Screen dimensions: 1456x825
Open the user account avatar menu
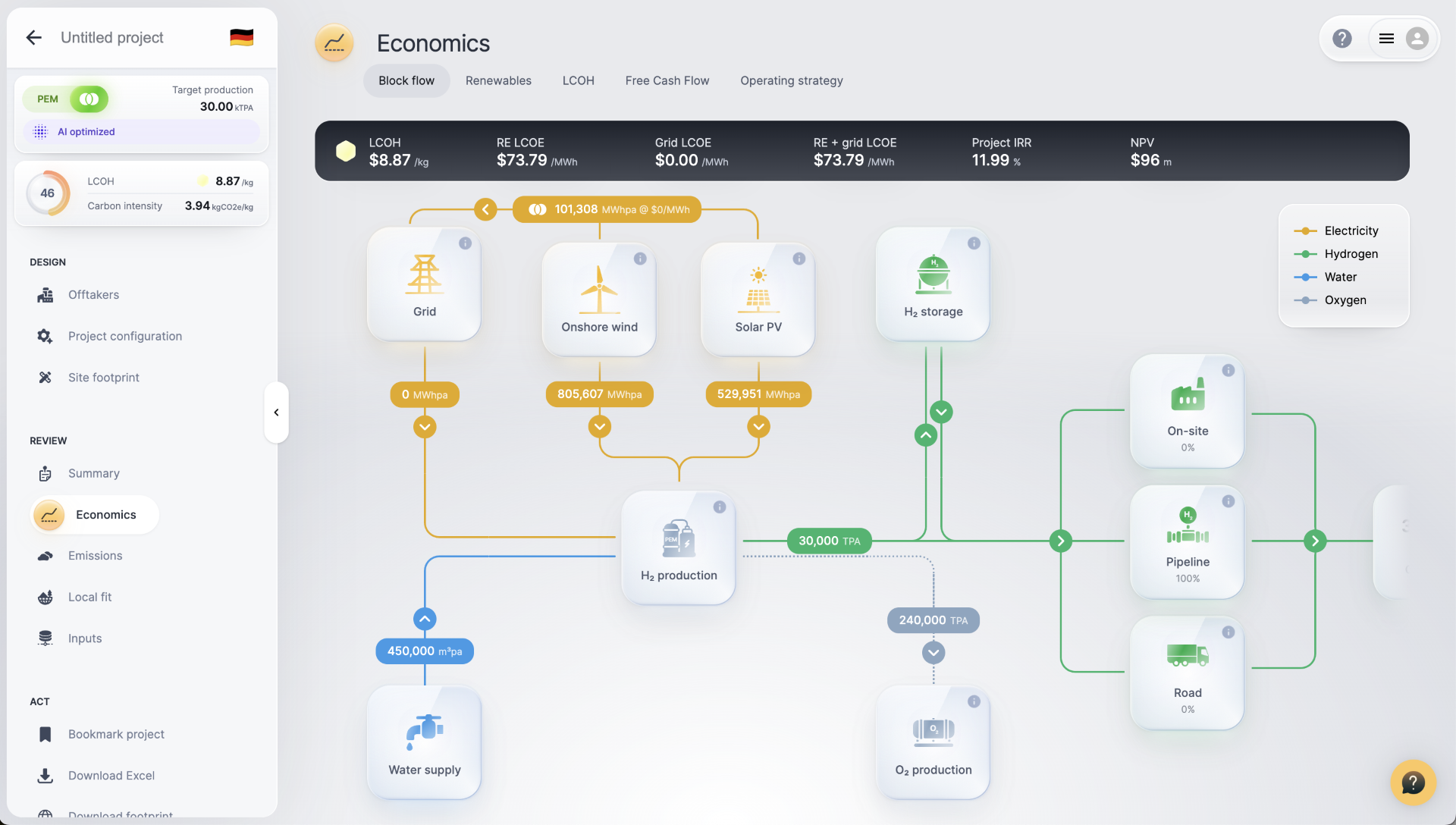tap(1417, 39)
